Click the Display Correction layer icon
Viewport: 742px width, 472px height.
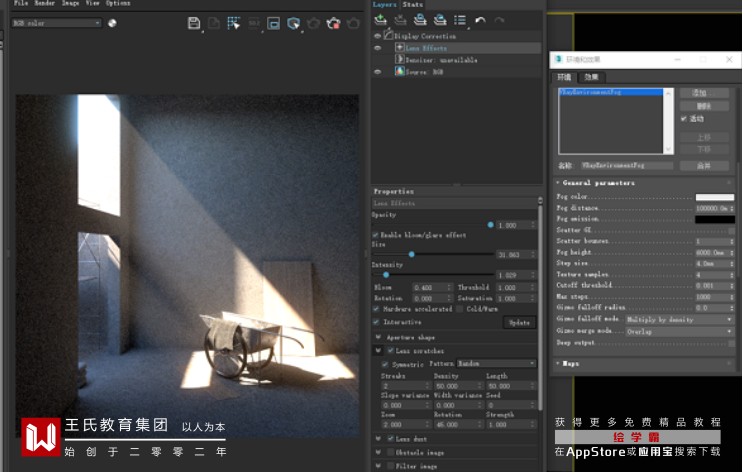(x=389, y=35)
